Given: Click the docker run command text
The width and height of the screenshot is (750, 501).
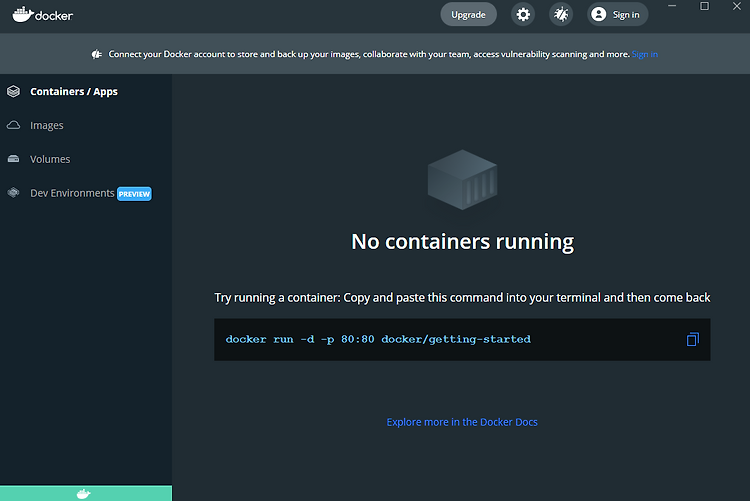Looking at the screenshot, I should (x=378, y=339).
